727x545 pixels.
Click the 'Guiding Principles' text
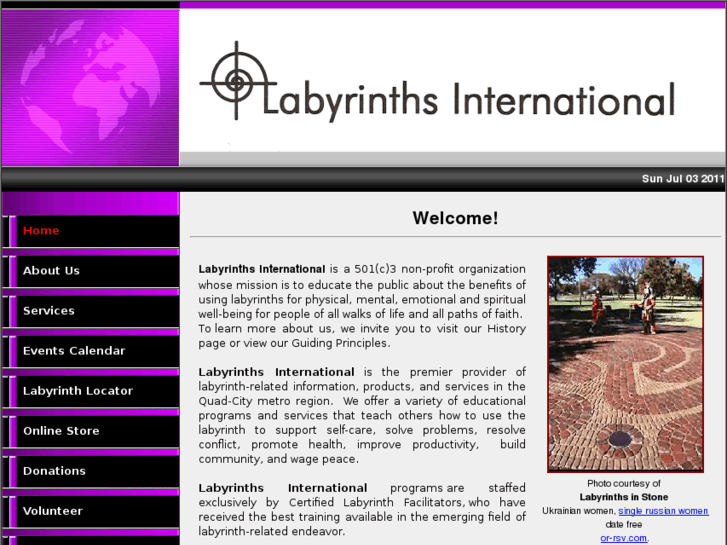(339, 343)
